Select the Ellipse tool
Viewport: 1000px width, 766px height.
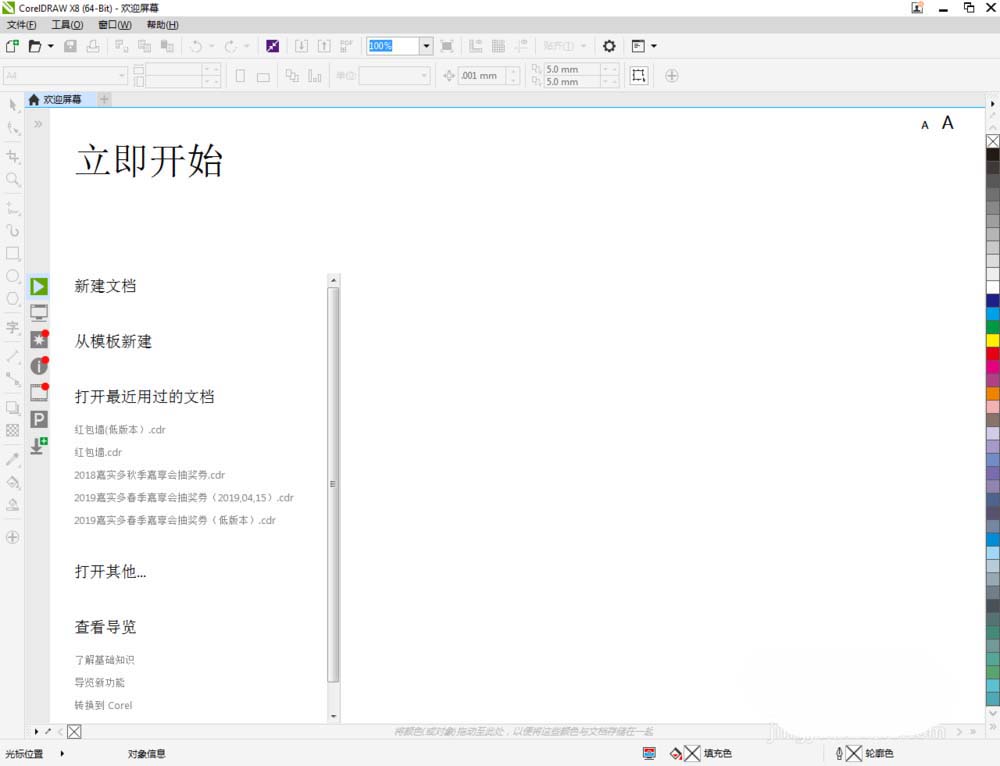pos(13,276)
